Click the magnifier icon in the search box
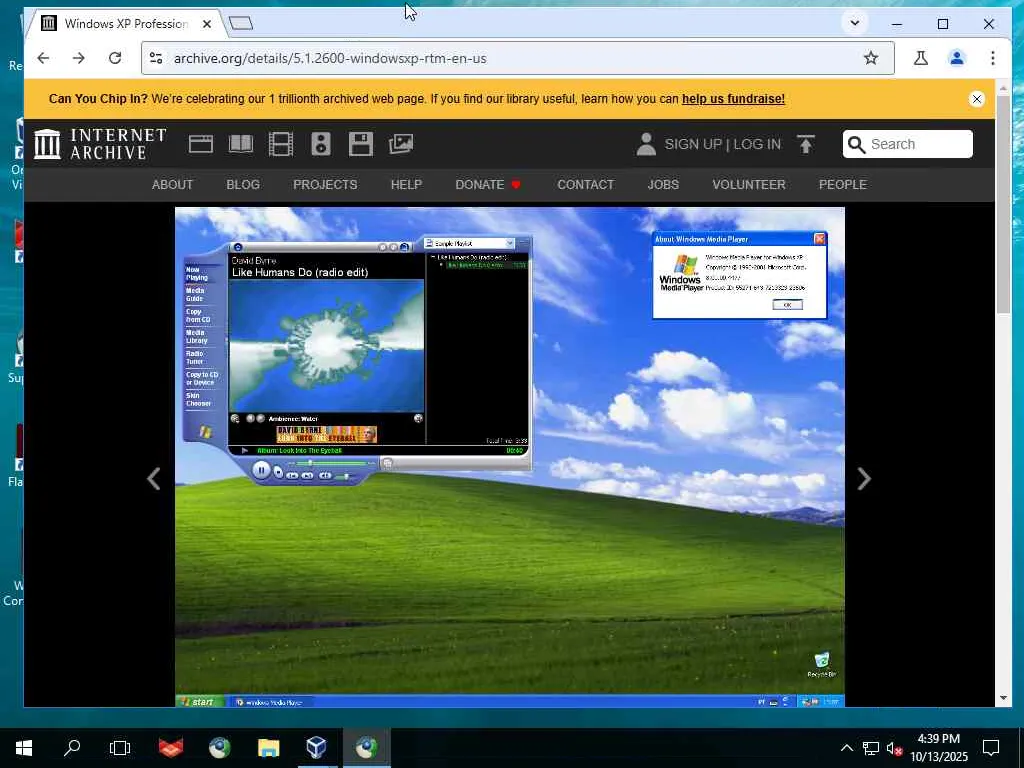The height and width of the screenshot is (768, 1024). [x=856, y=144]
